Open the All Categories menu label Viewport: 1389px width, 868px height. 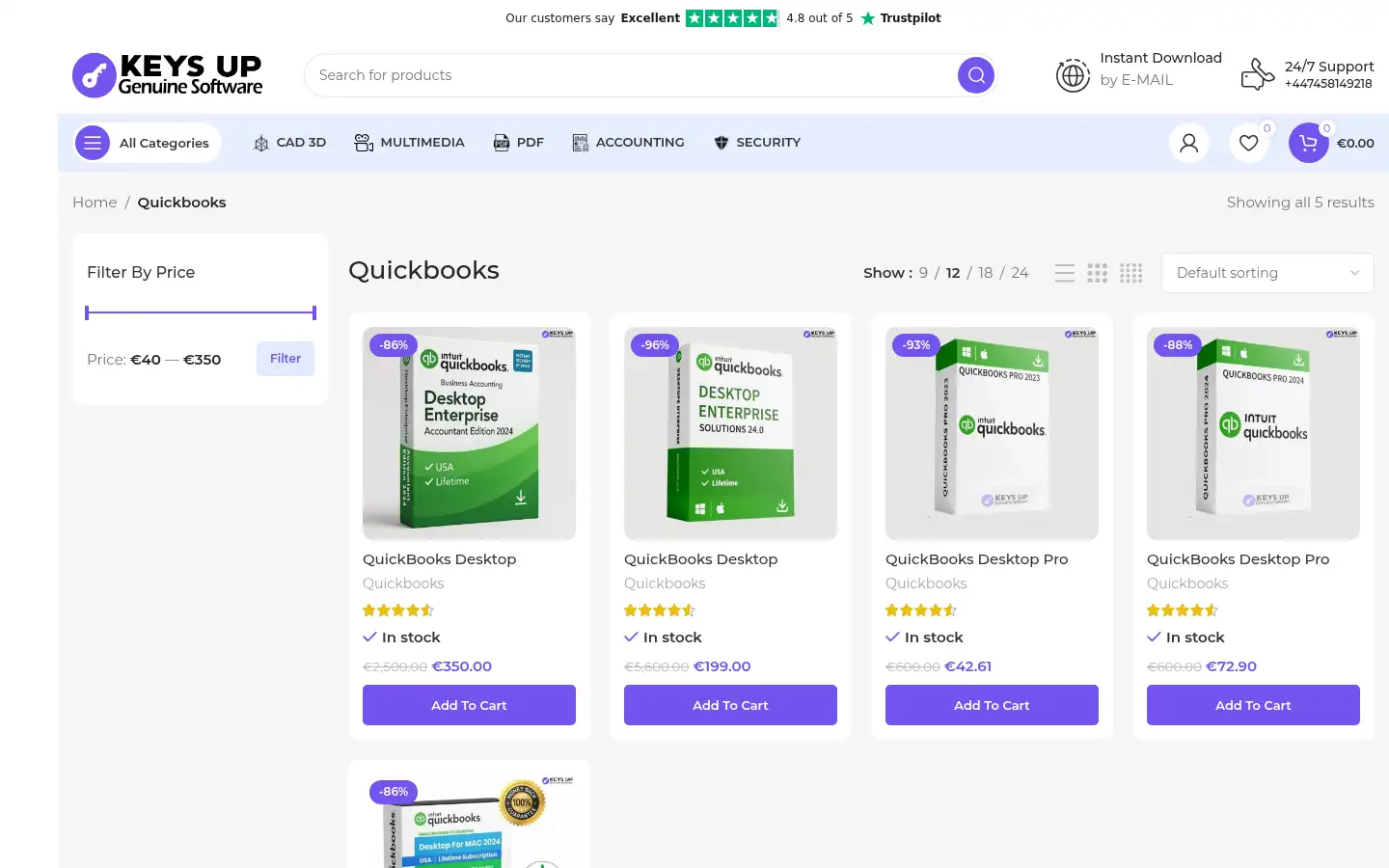click(x=164, y=143)
